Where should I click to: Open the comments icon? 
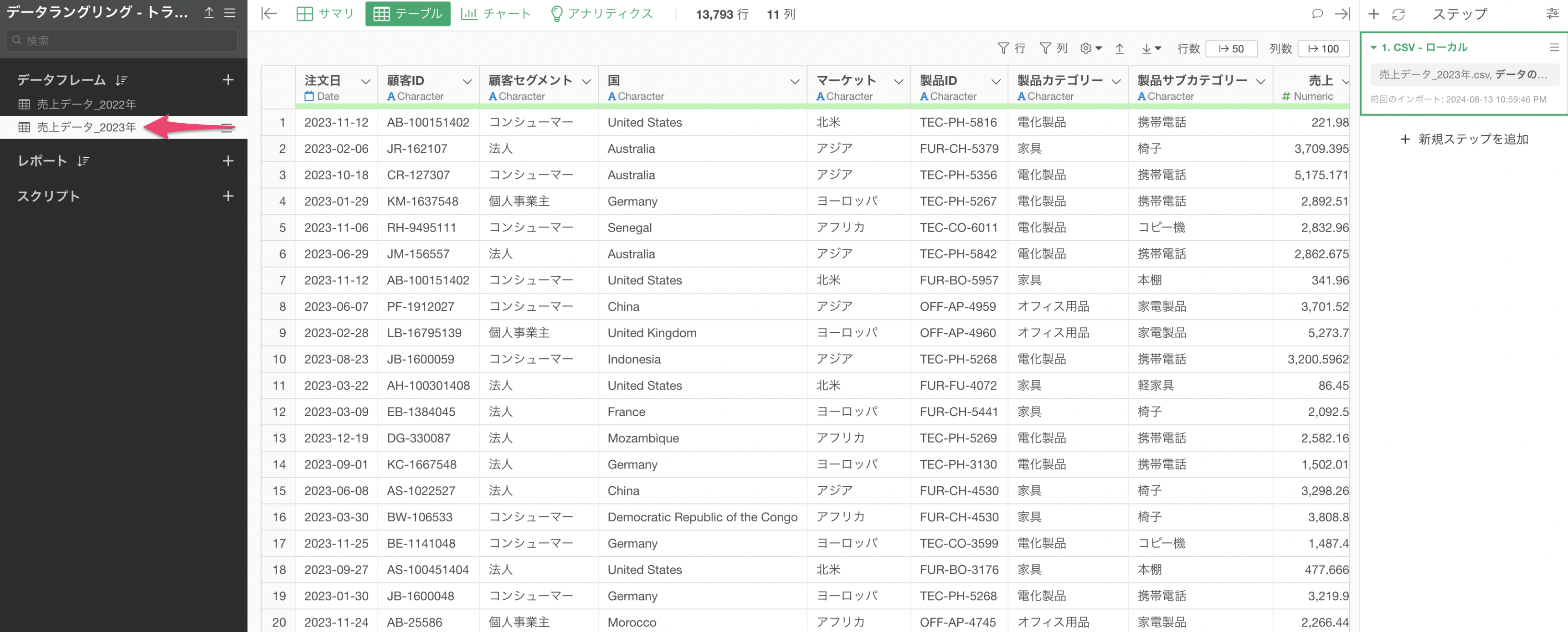coord(1317,13)
